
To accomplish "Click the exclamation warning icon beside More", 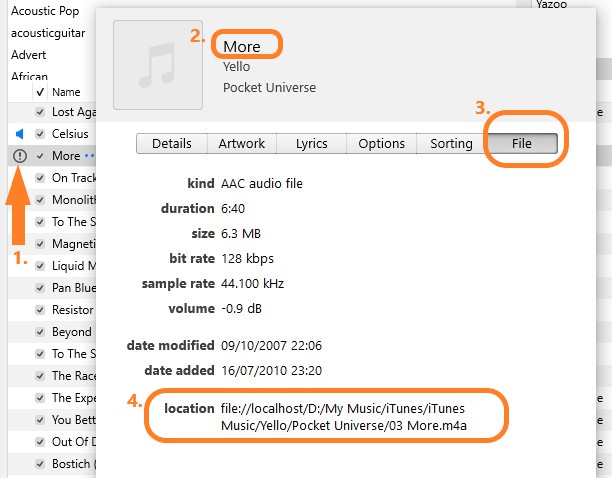I will click(x=20, y=156).
